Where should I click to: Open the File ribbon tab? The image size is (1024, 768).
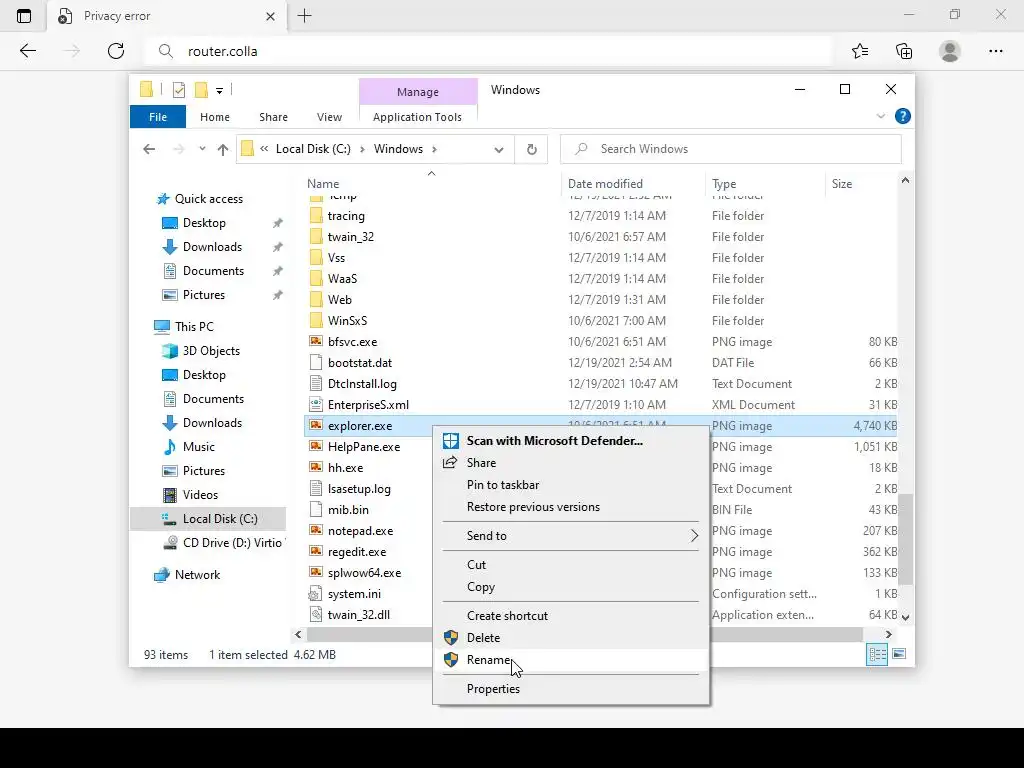158,117
